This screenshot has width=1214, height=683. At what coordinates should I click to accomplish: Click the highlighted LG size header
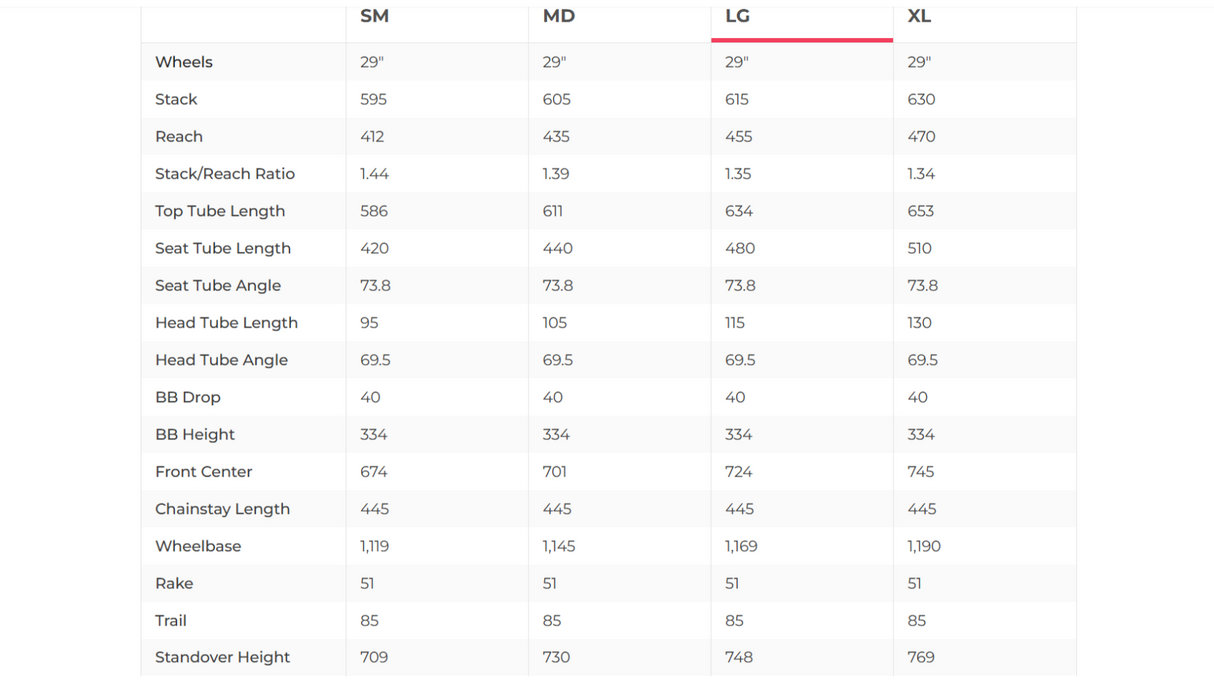point(737,16)
